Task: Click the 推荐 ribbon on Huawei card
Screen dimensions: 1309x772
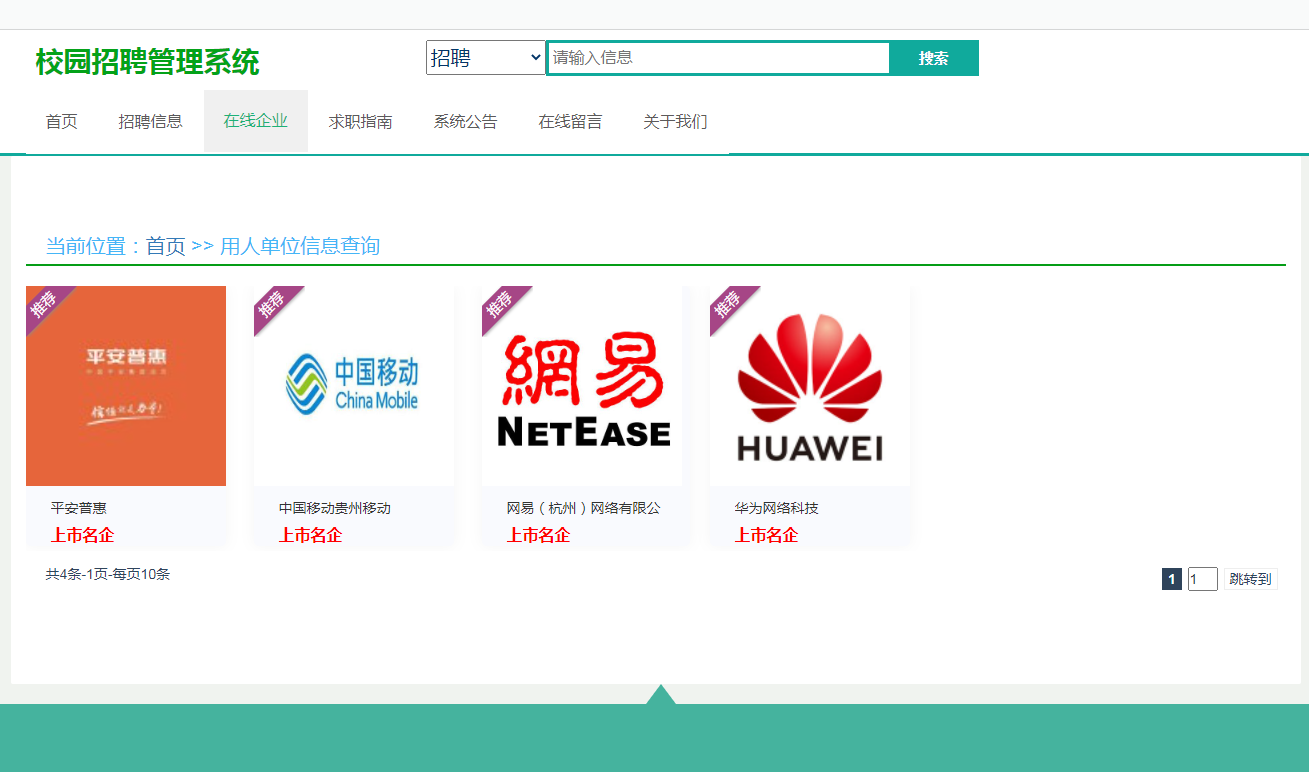Action: click(728, 304)
